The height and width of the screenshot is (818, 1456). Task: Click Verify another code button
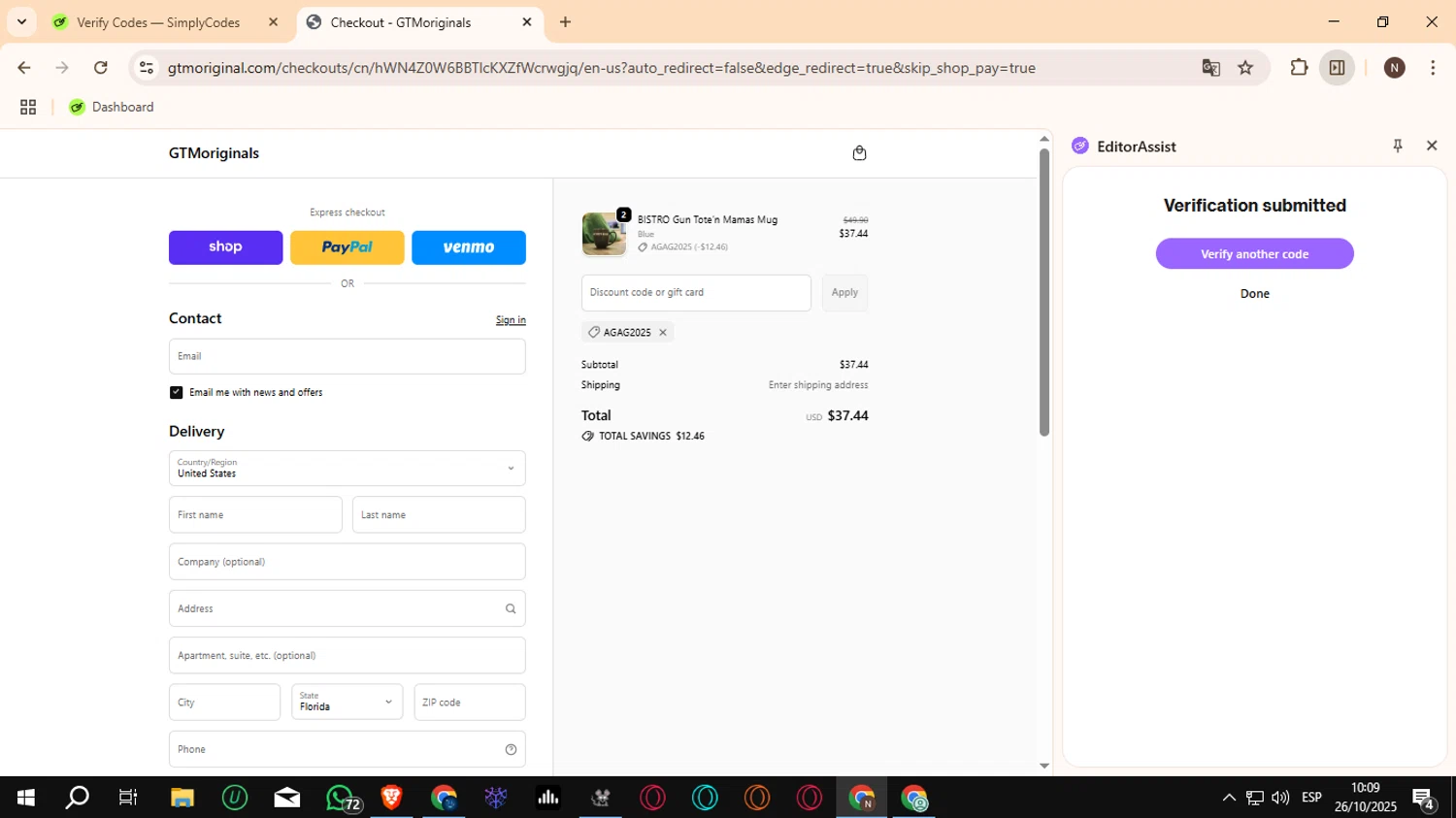pos(1254,254)
